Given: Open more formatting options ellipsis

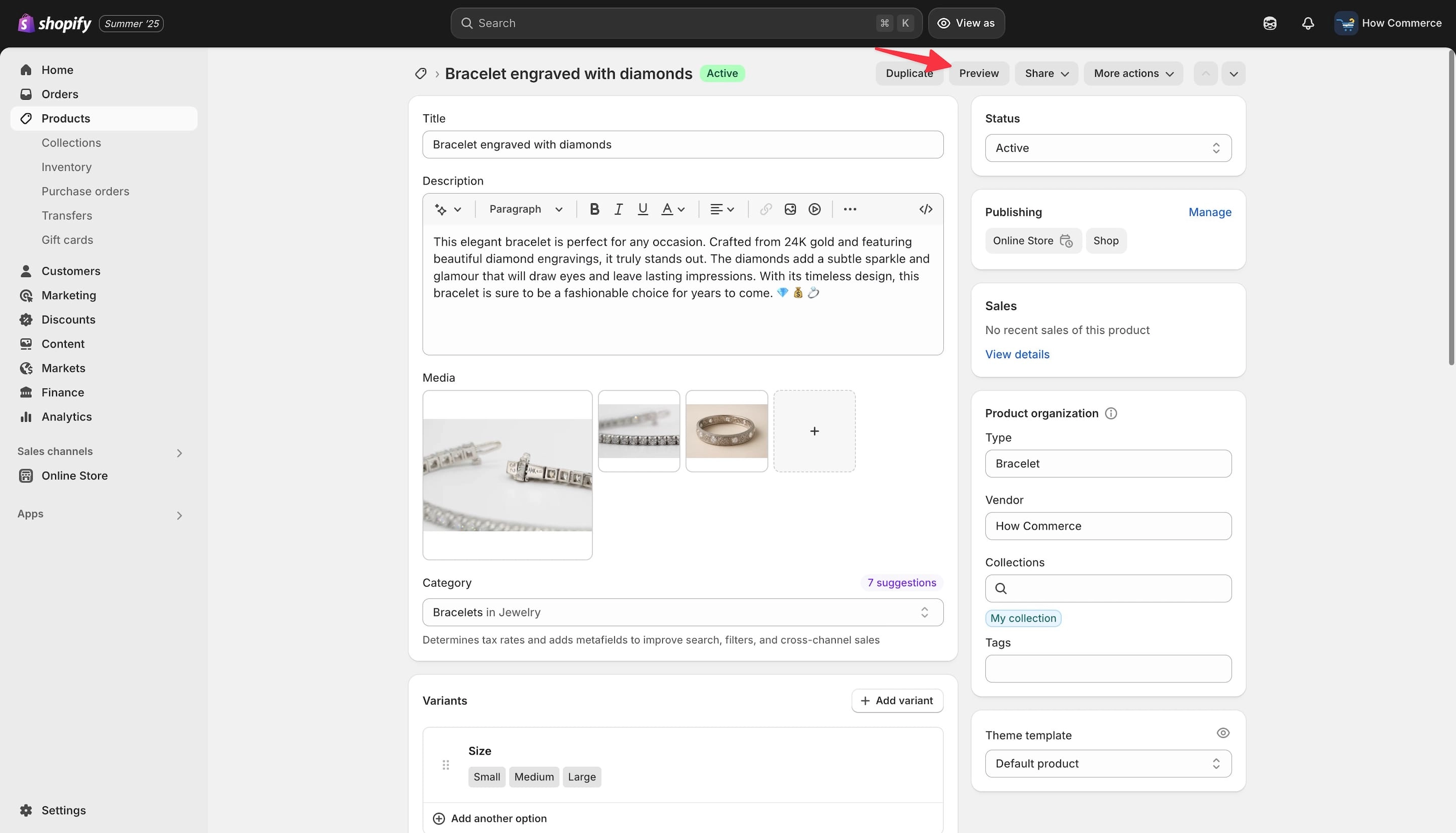Looking at the screenshot, I should coord(850,209).
